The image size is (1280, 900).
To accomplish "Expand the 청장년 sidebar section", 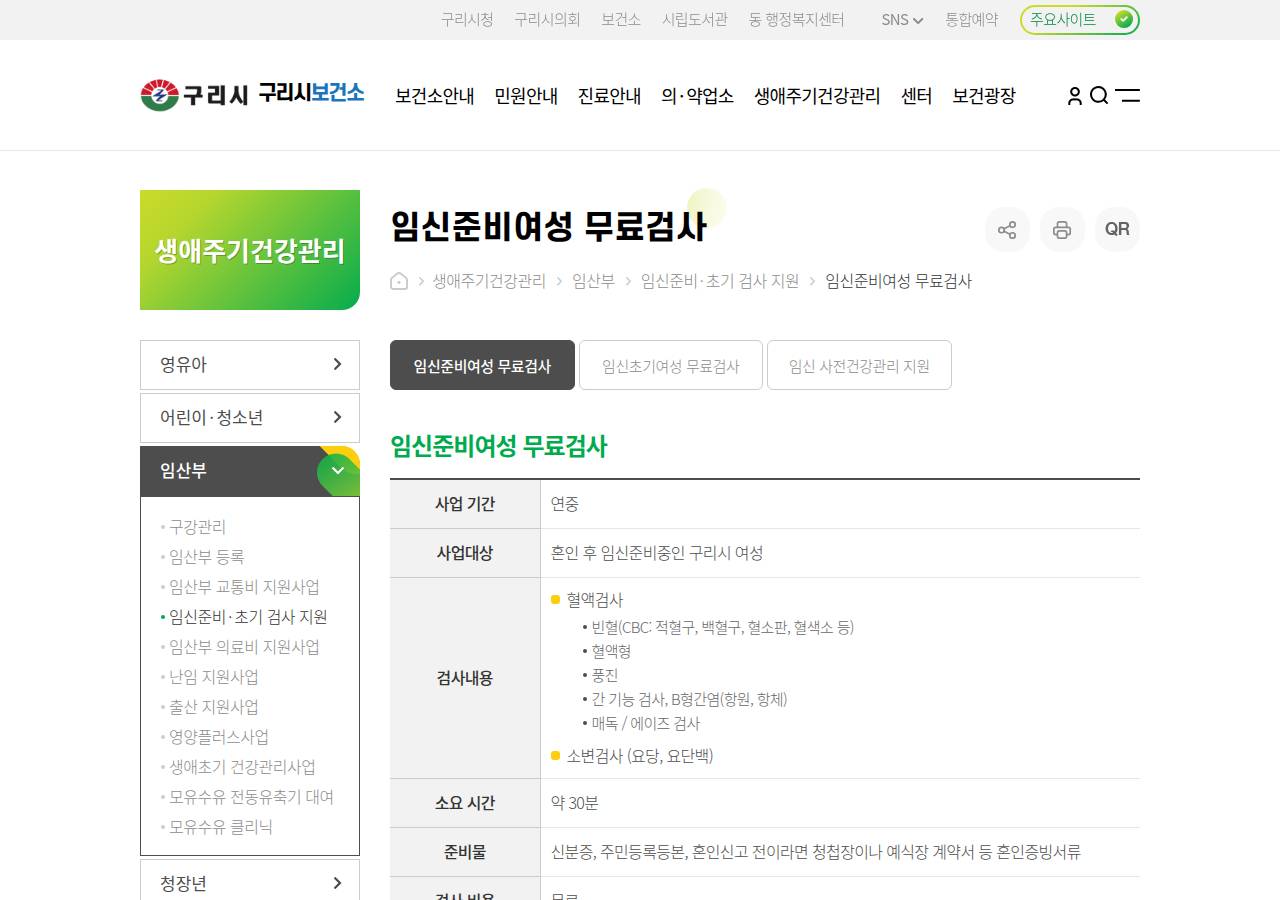I will (250, 884).
